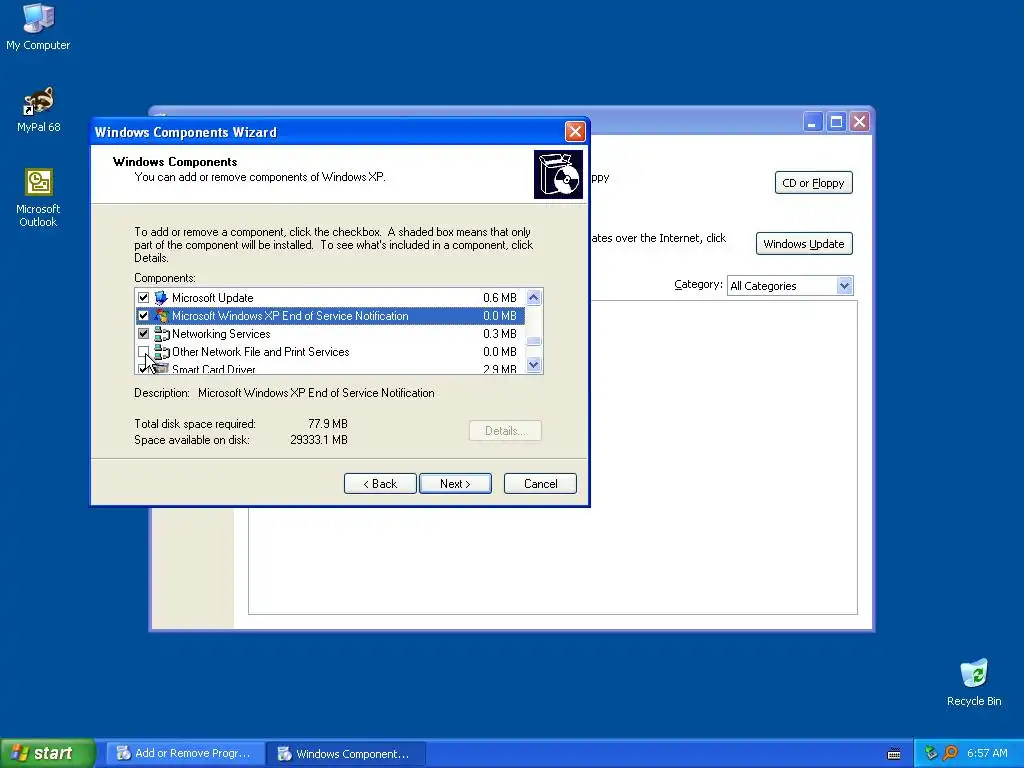Screen dimensions: 1024x768
Task: Toggle the shaded Networking Services checkbox
Action: point(144,334)
